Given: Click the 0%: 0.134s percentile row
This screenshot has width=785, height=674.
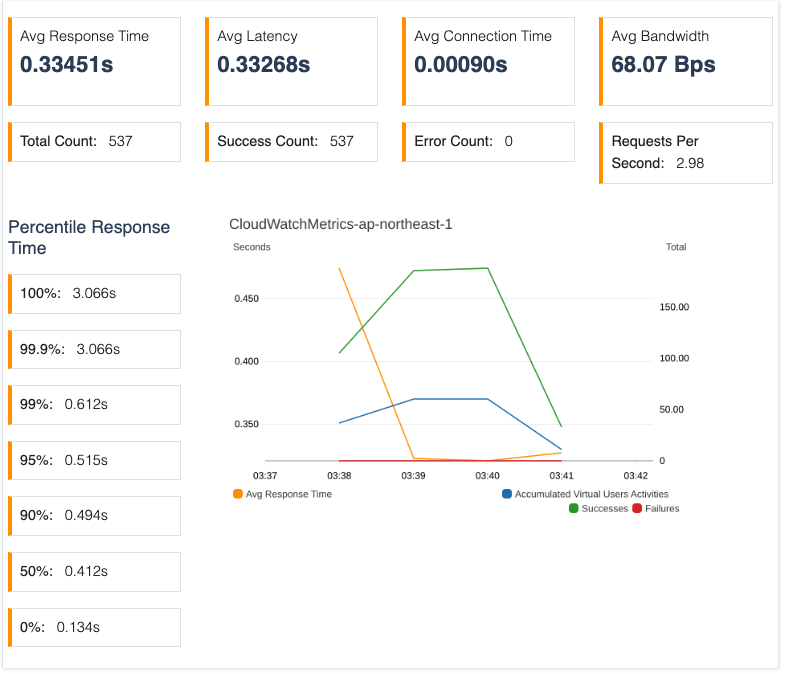Looking at the screenshot, I should tap(95, 627).
